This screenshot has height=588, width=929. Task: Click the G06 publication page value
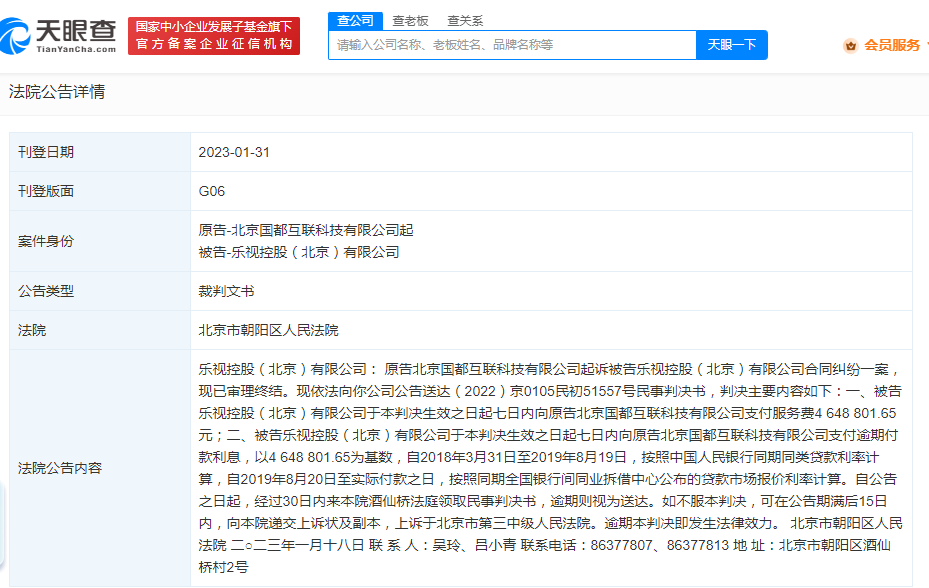[211, 191]
